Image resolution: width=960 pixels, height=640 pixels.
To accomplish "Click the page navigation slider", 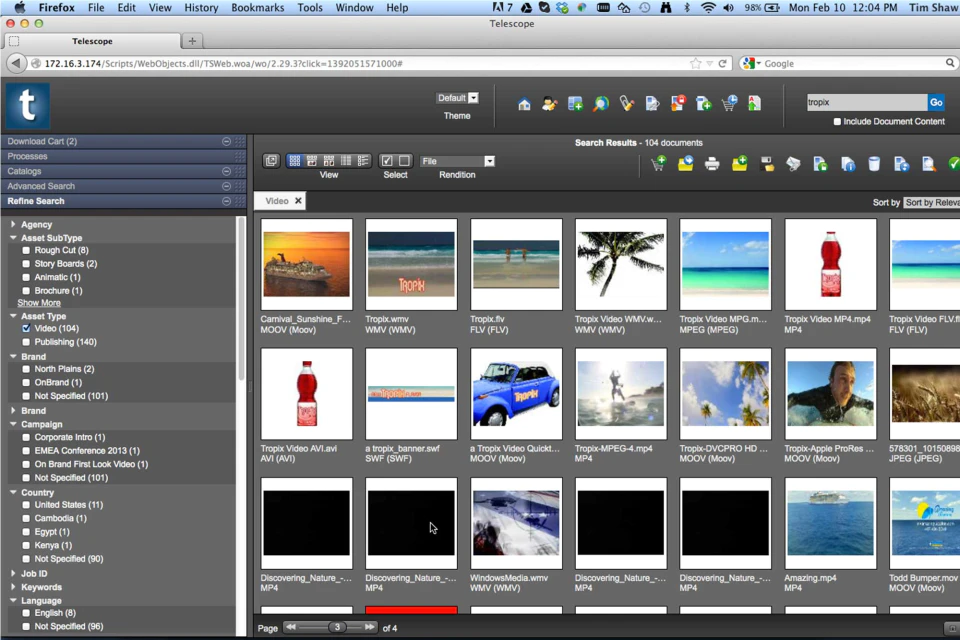I will click(331, 627).
